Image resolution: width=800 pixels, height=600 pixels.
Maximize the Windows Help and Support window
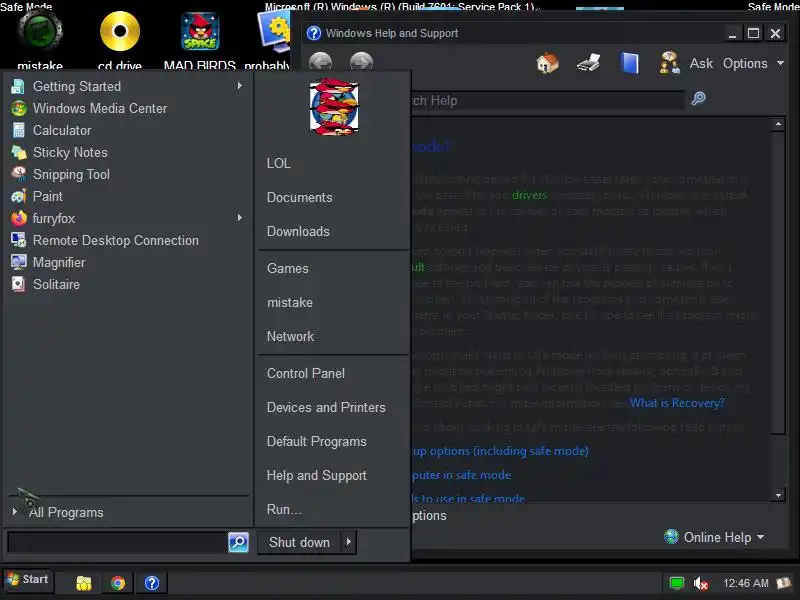click(x=754, y=33)
